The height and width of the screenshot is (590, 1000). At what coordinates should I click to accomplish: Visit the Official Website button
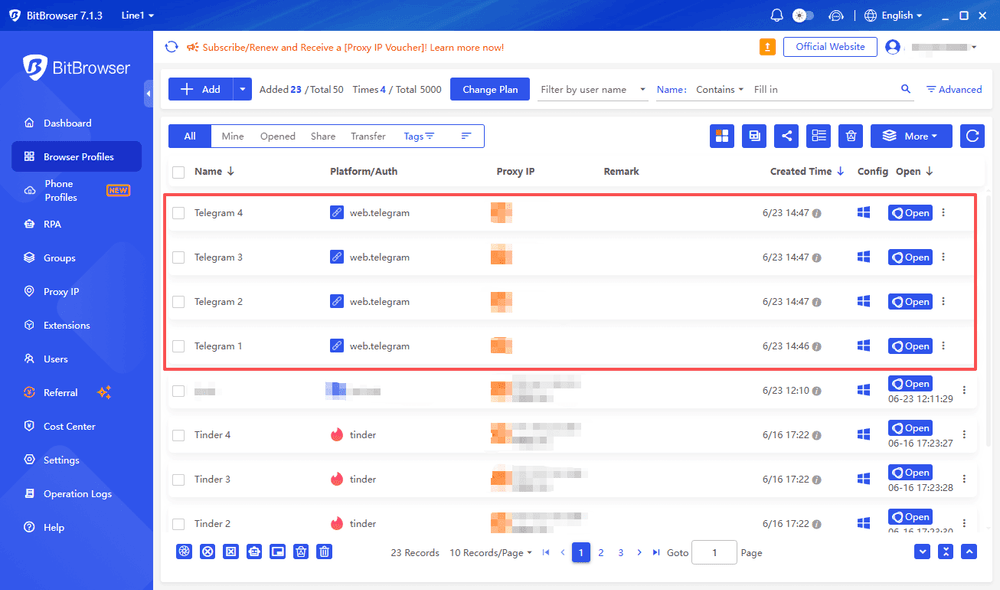pos(830,47)
